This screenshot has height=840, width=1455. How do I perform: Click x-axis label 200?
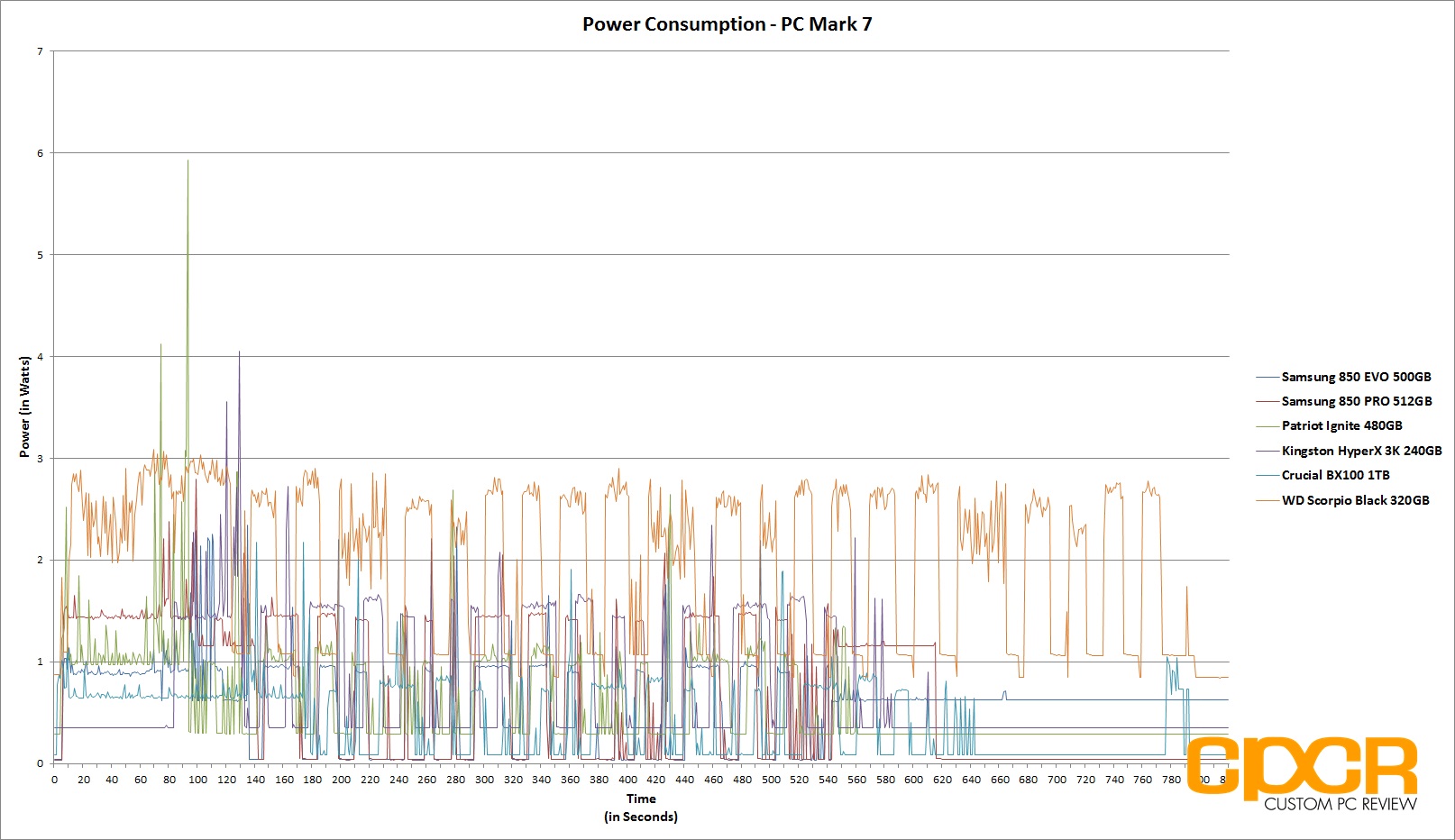click(341, 780)
